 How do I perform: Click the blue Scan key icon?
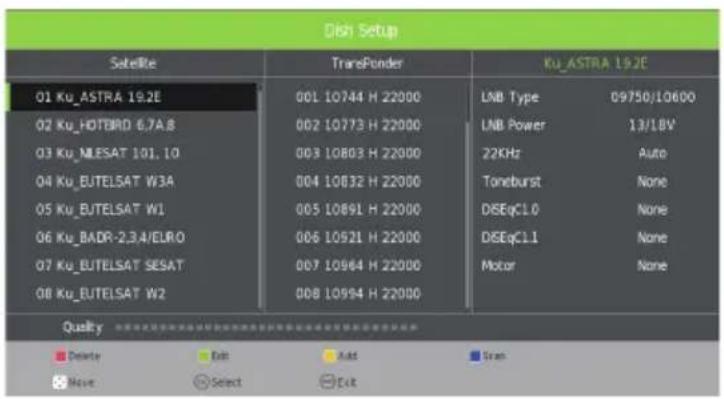[475, 356]
